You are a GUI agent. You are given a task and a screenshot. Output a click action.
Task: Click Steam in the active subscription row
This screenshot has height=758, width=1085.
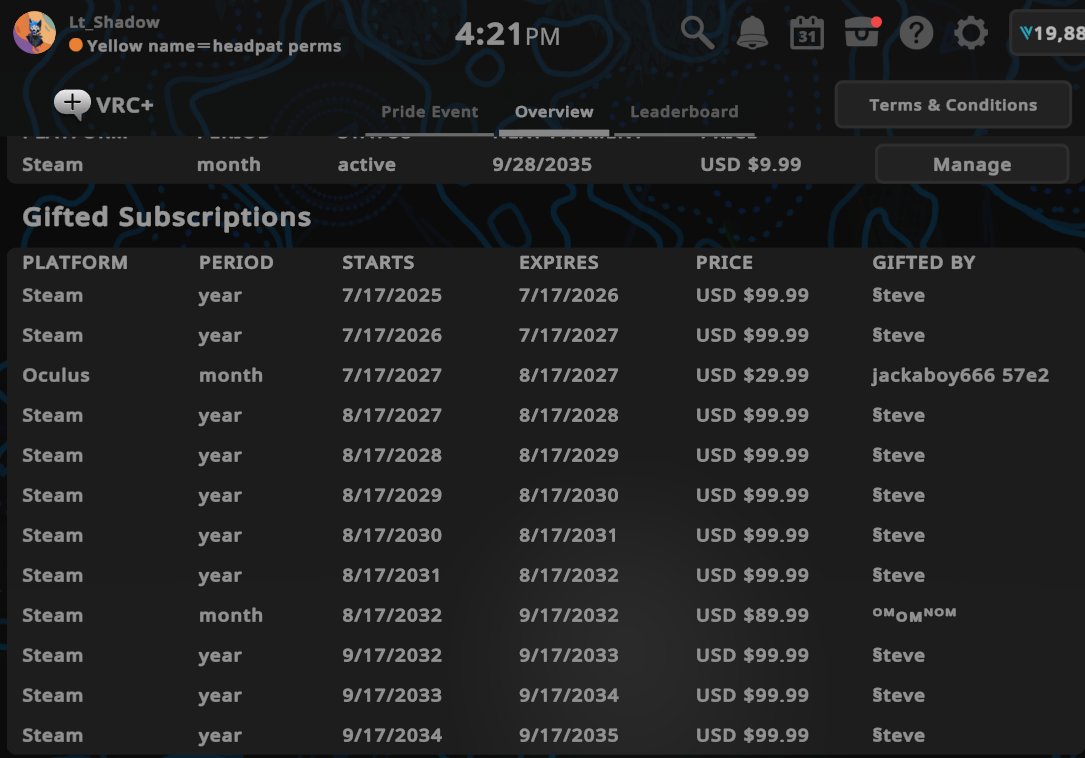tap(53, 164)
